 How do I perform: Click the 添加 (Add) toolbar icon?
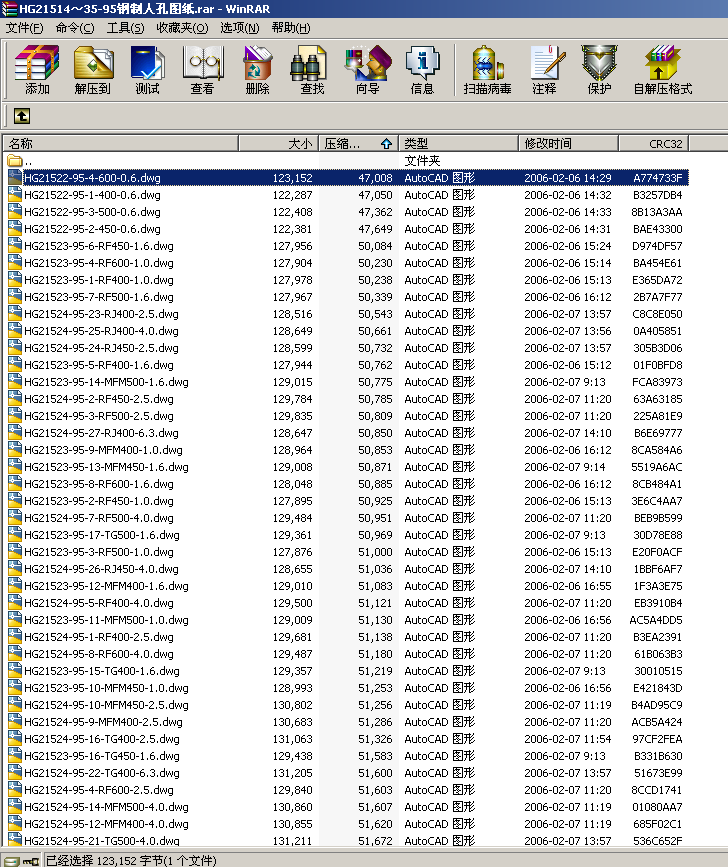37,70
